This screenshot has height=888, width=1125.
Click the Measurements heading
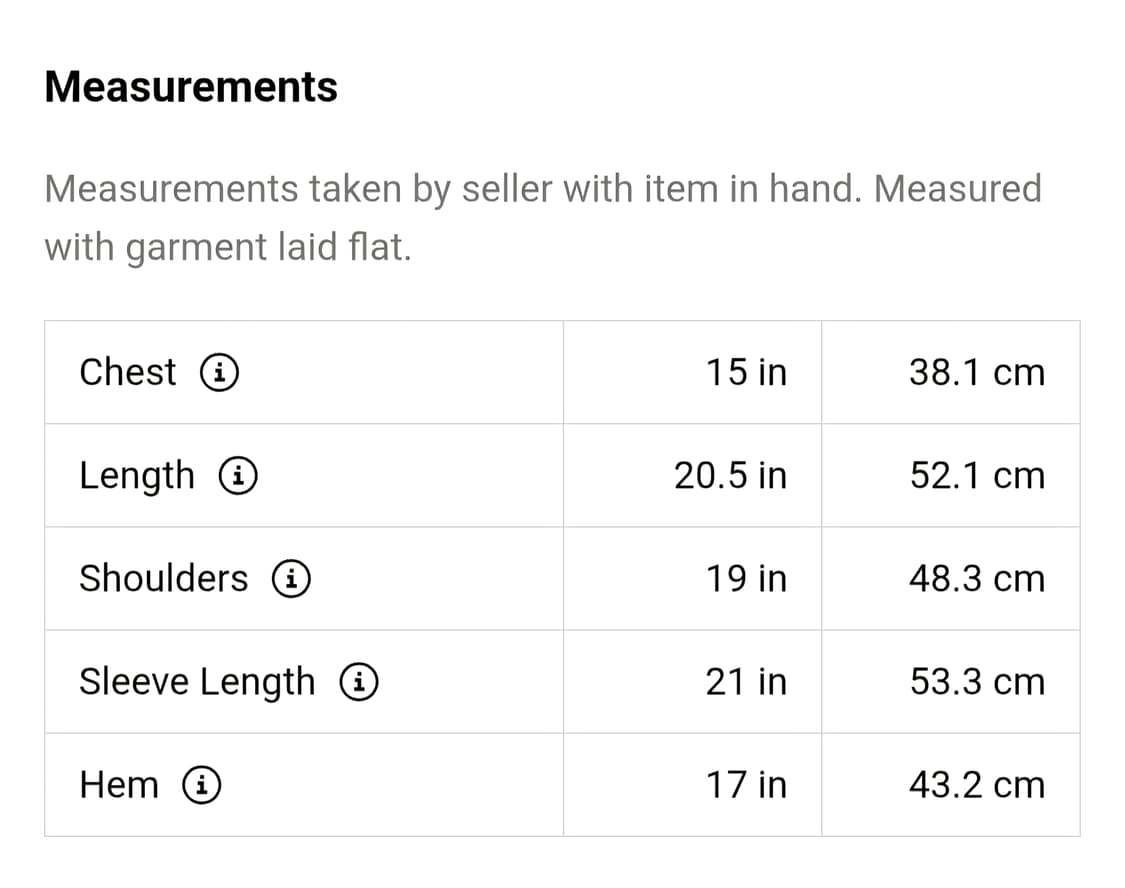191,87
